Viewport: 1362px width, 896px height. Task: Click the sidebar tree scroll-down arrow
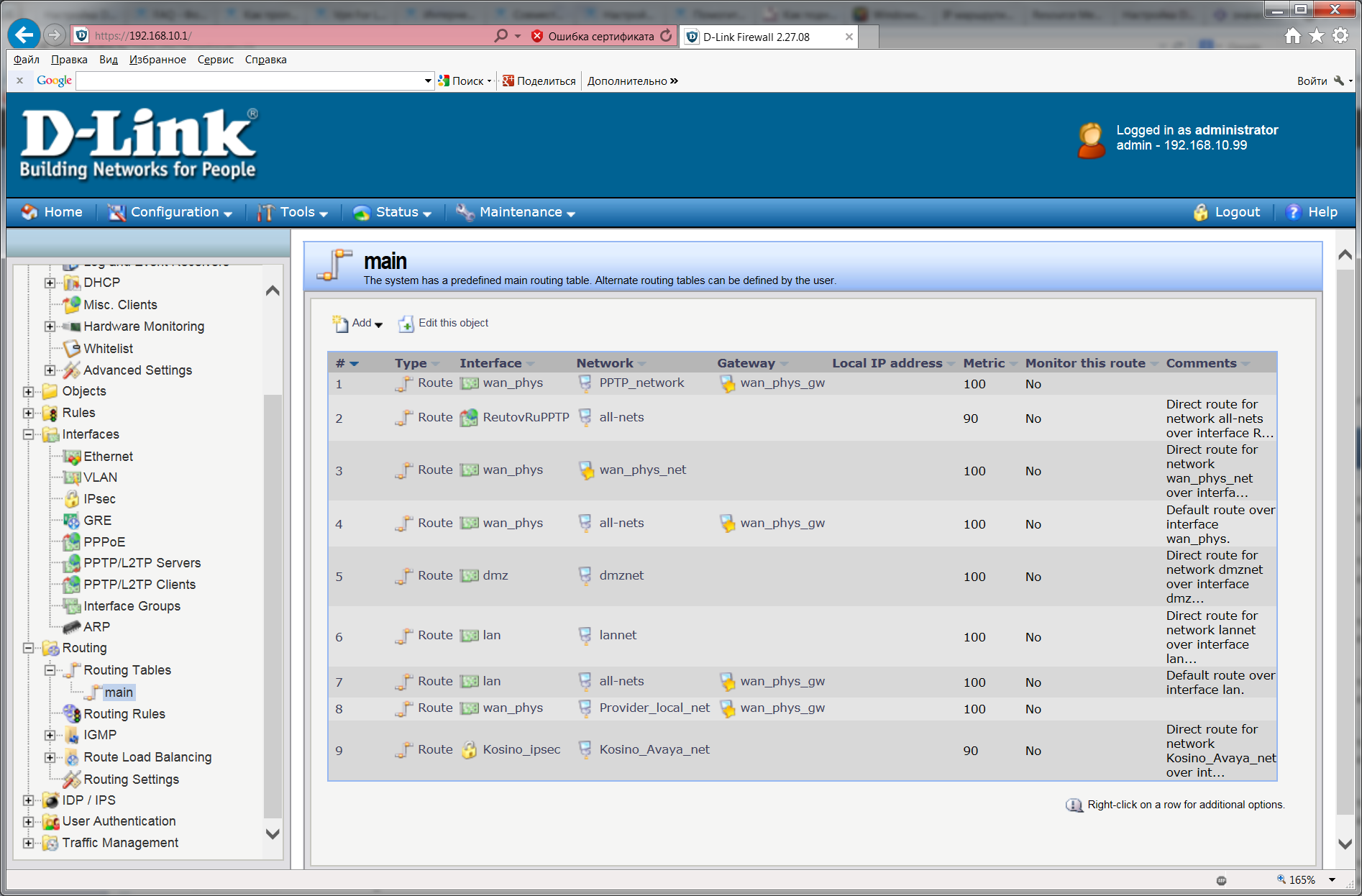pos(273,834)
